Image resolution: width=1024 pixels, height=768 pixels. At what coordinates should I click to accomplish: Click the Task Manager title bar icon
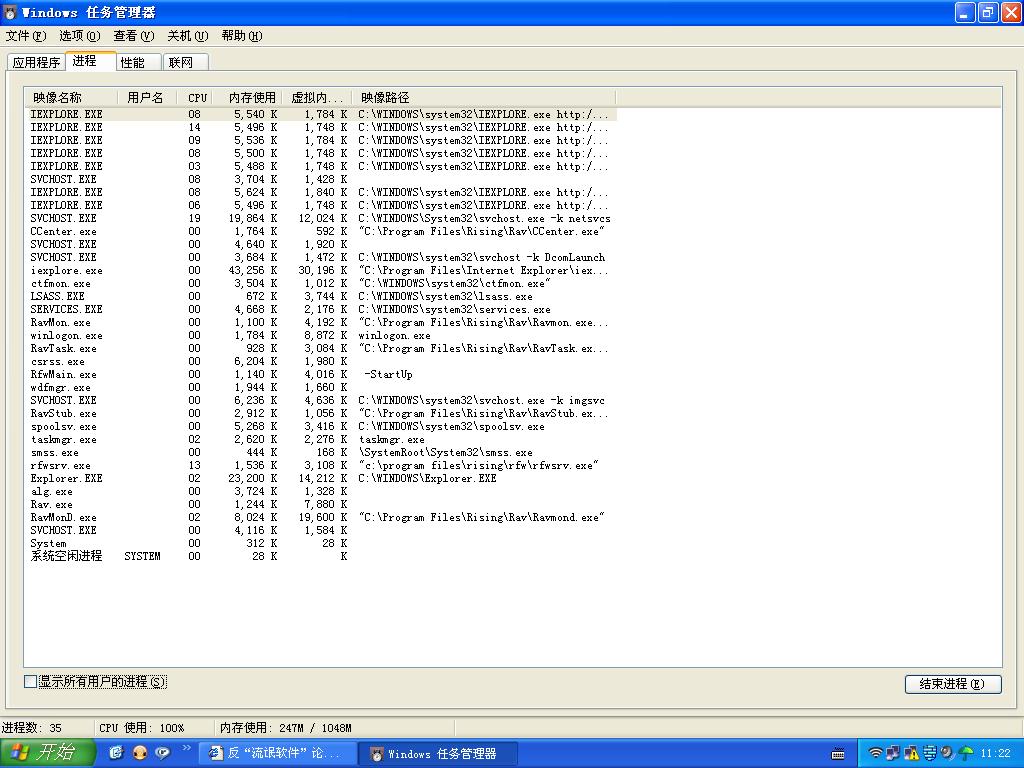10,12
